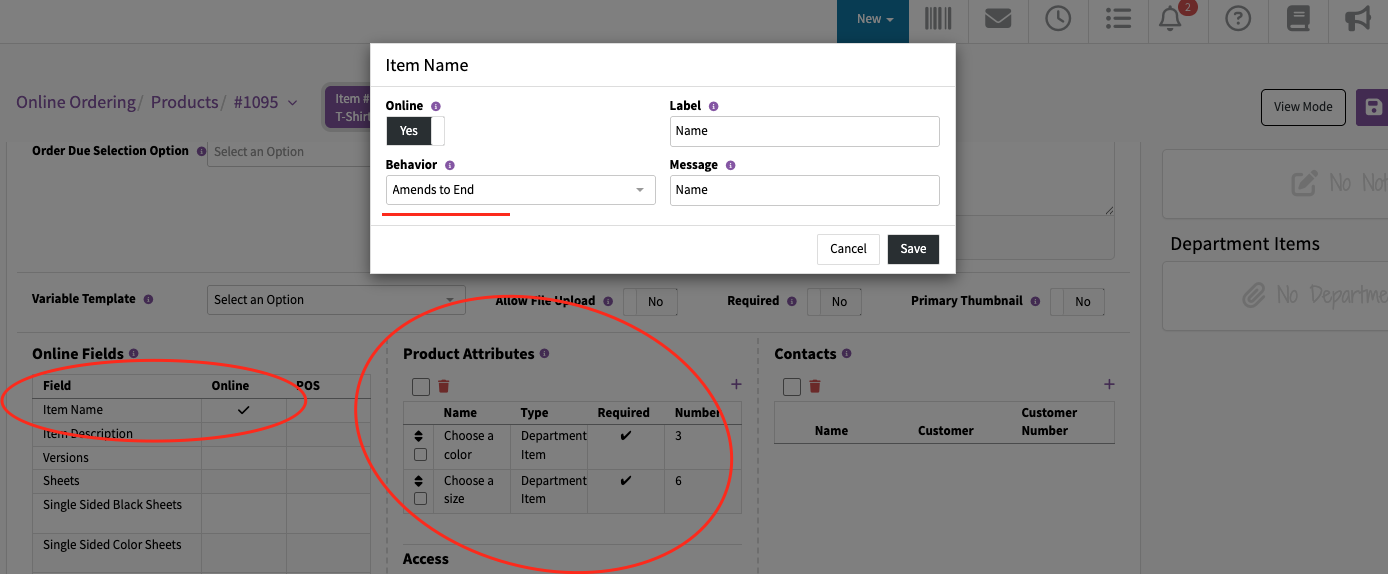Click the barcode scanner icon in top bar
Screen dimensions: 1388x574
point(937,19)
